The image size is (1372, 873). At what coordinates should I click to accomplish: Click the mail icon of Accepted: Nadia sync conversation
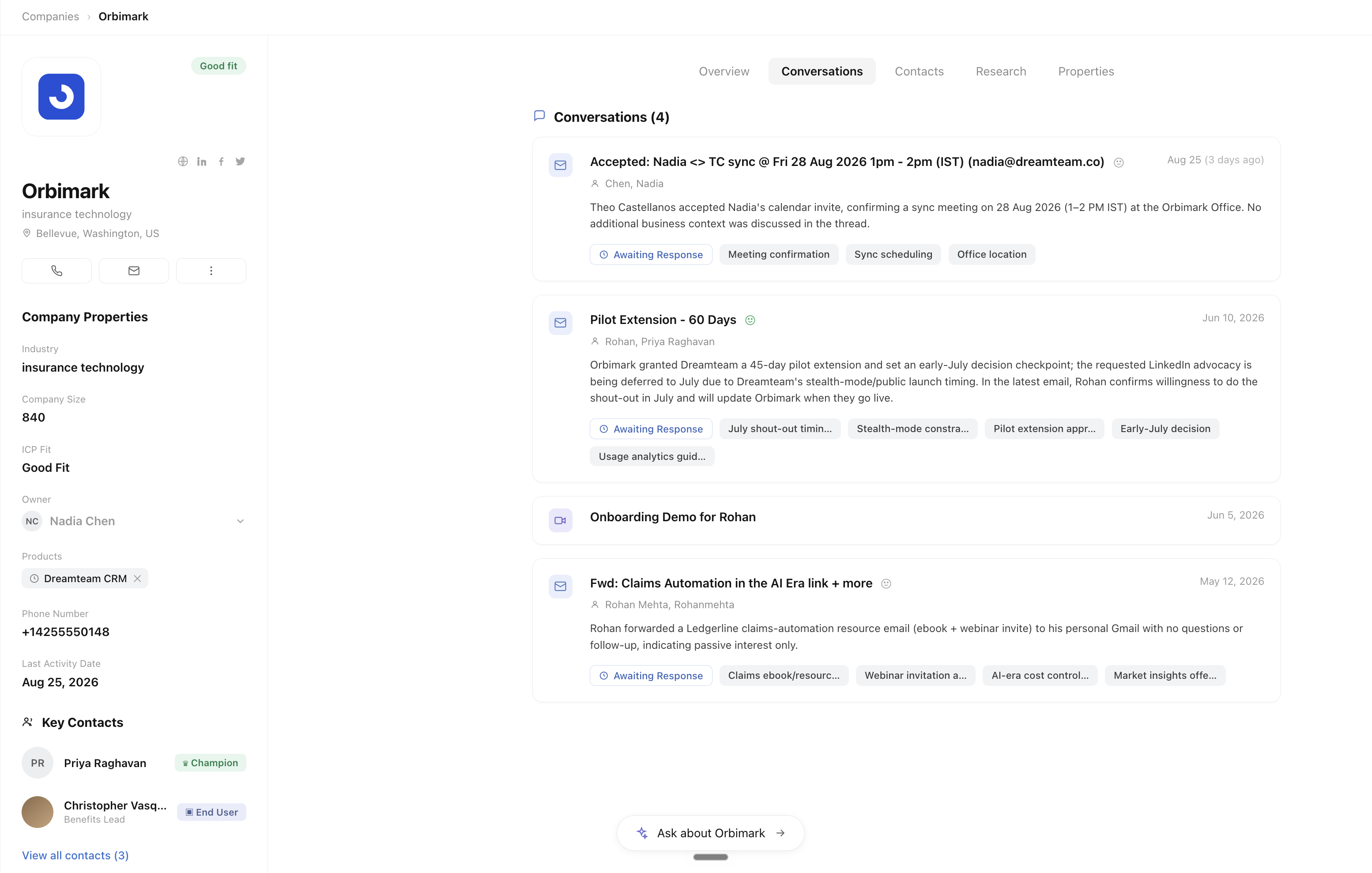[560, 165]
